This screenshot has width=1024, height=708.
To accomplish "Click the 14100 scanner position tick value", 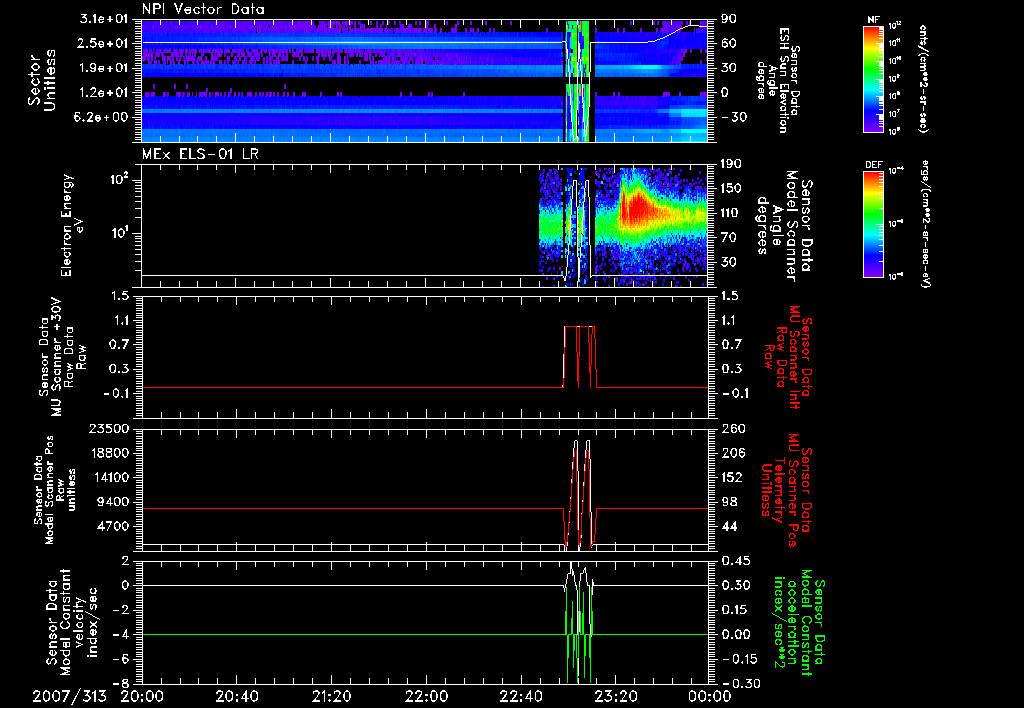I will 108,477.
